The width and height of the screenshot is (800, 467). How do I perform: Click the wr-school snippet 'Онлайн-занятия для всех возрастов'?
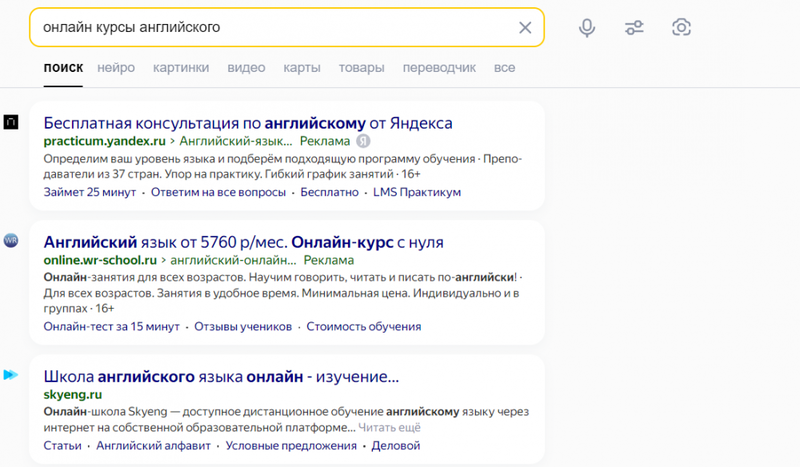[x=283, y=293]
